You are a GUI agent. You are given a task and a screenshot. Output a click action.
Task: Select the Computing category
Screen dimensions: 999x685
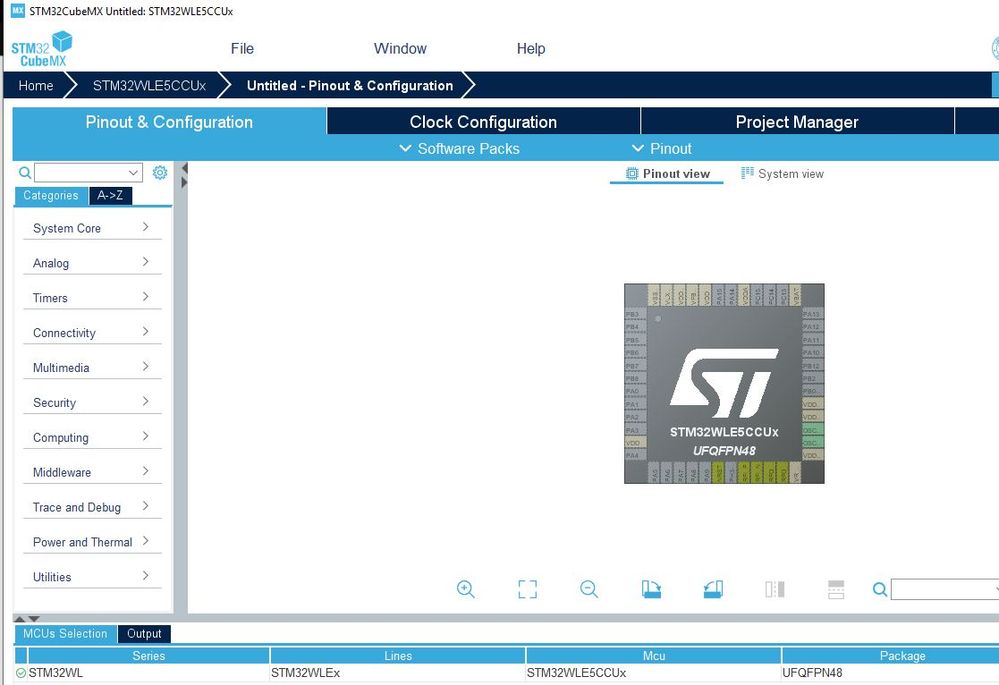(92, 437)
